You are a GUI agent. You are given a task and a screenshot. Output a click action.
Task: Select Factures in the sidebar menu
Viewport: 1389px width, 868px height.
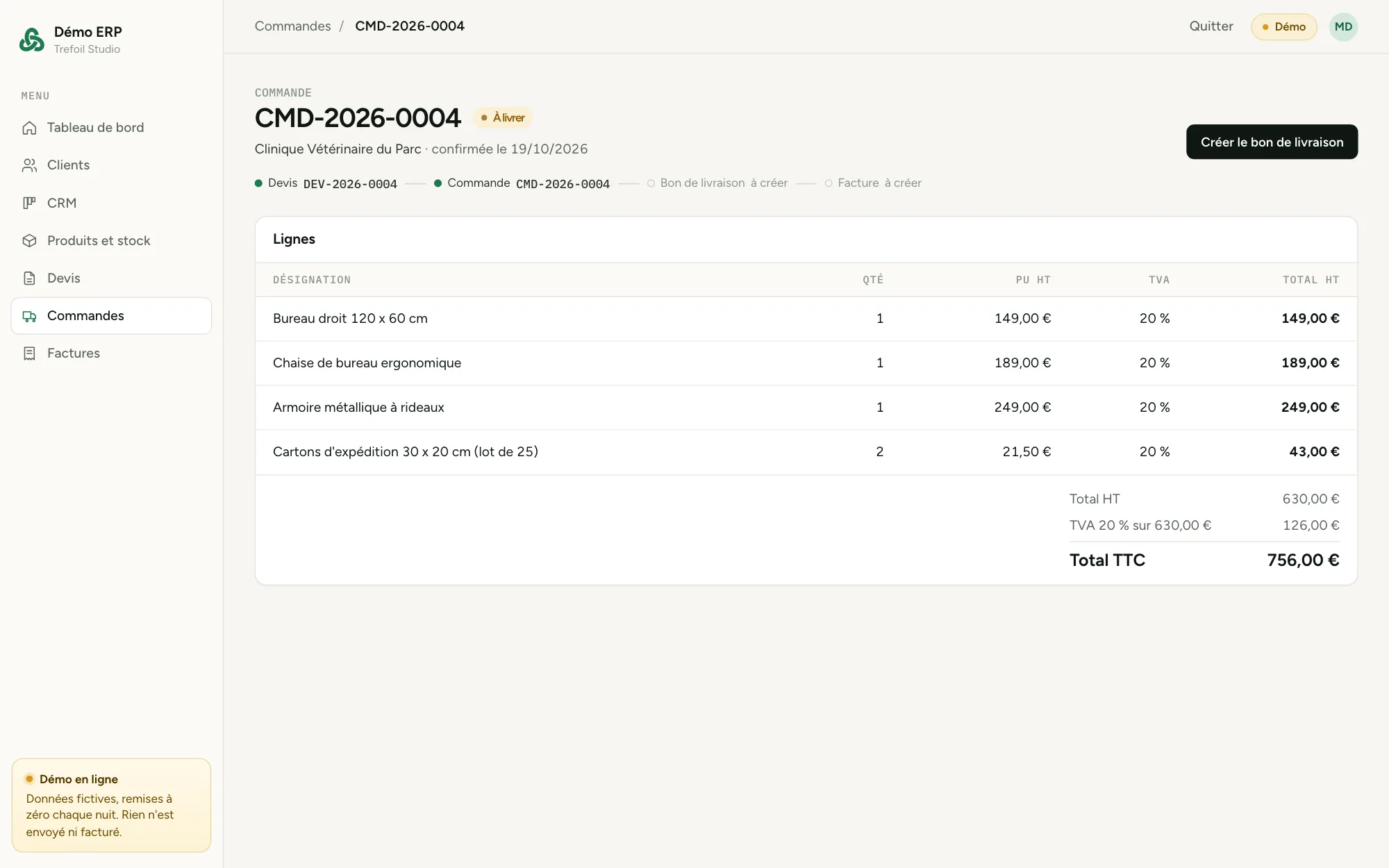(x=111, y=353)
